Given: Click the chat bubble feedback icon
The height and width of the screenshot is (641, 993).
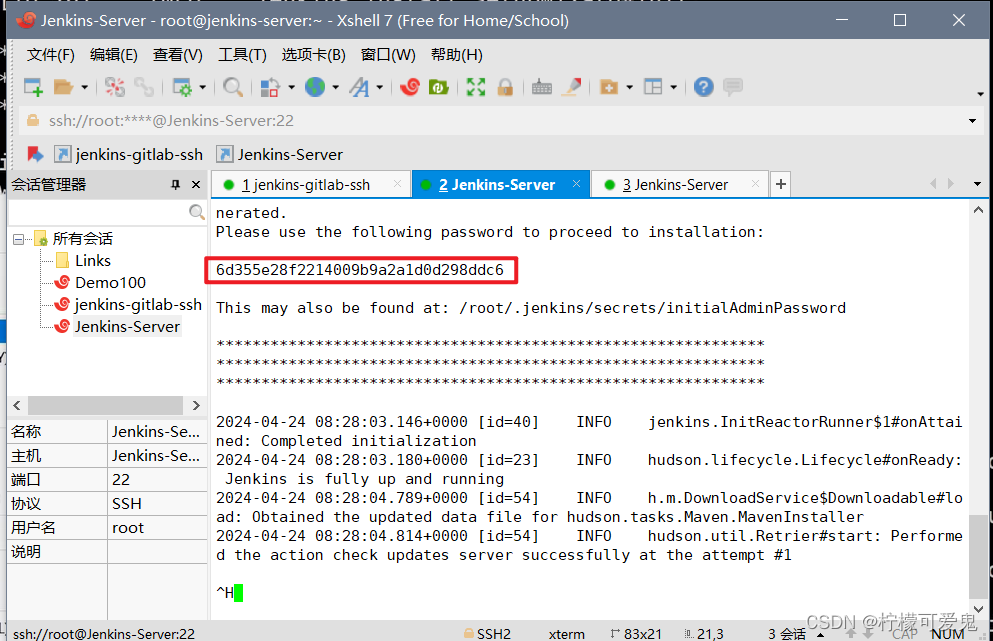Looking at the screenshot, I should [733, 87].
